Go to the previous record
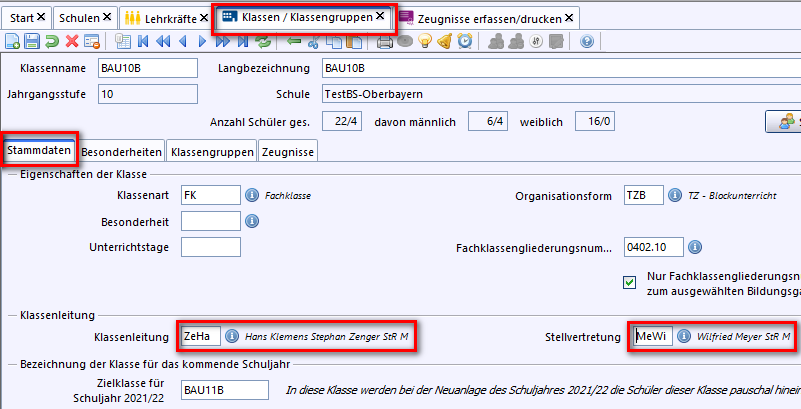This screenshot has height=409, width=801. tap(183, 41)
